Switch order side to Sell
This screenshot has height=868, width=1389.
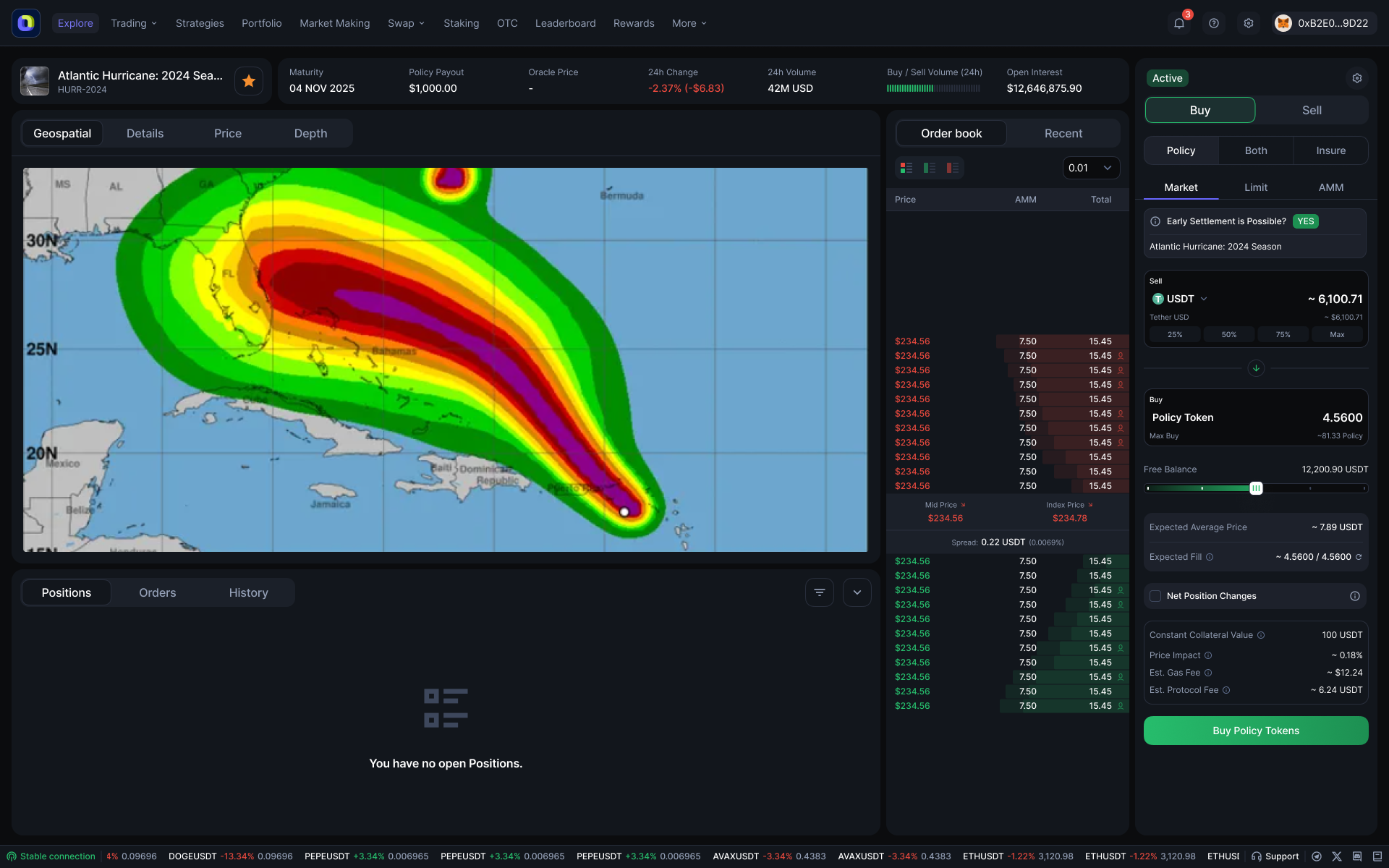coord(1311,110)
